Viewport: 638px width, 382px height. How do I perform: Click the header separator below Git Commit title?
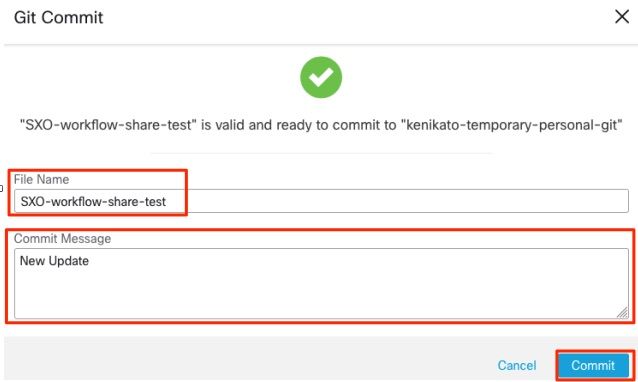321,44
